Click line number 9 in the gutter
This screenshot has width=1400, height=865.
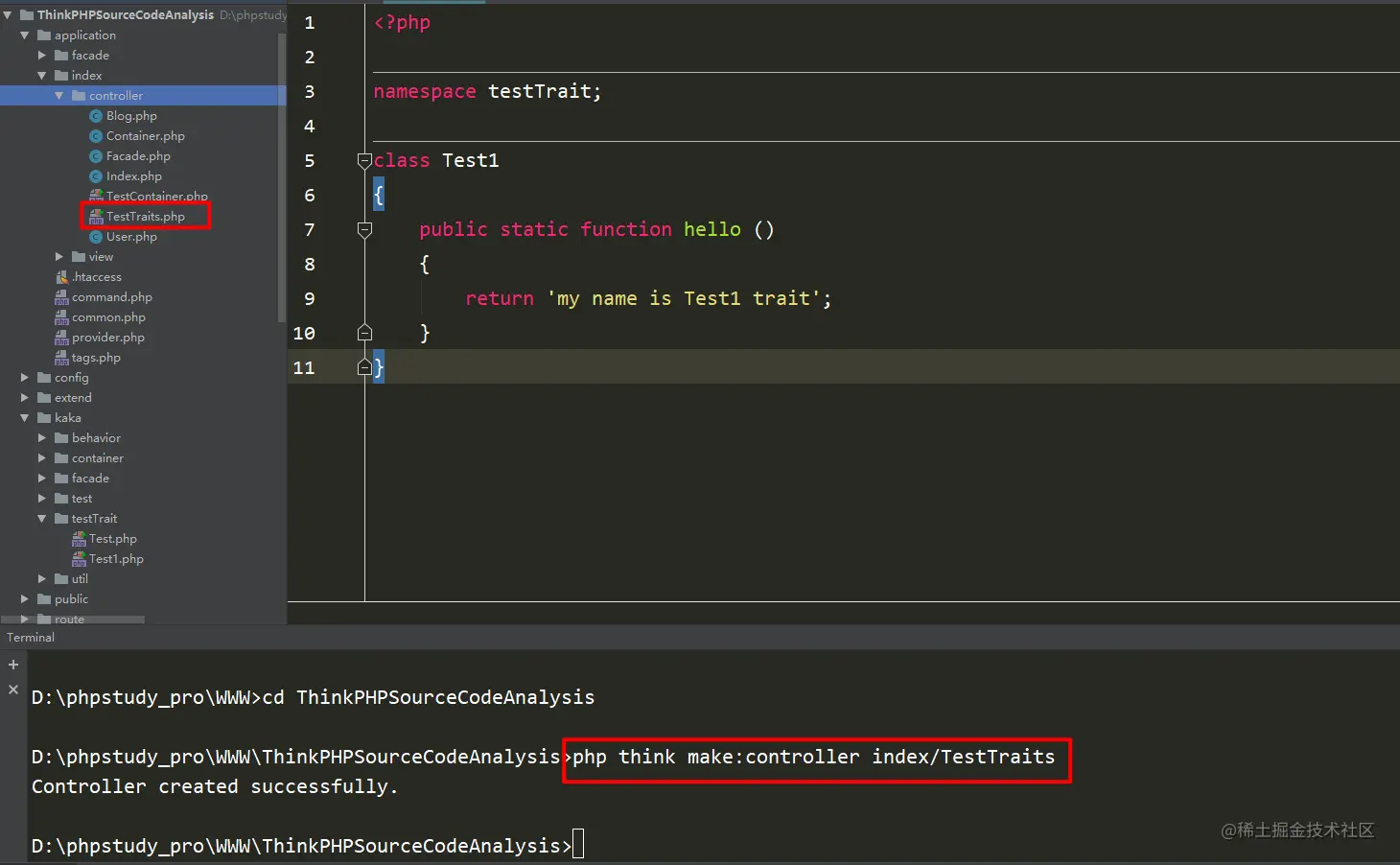[x=310, y=299]
